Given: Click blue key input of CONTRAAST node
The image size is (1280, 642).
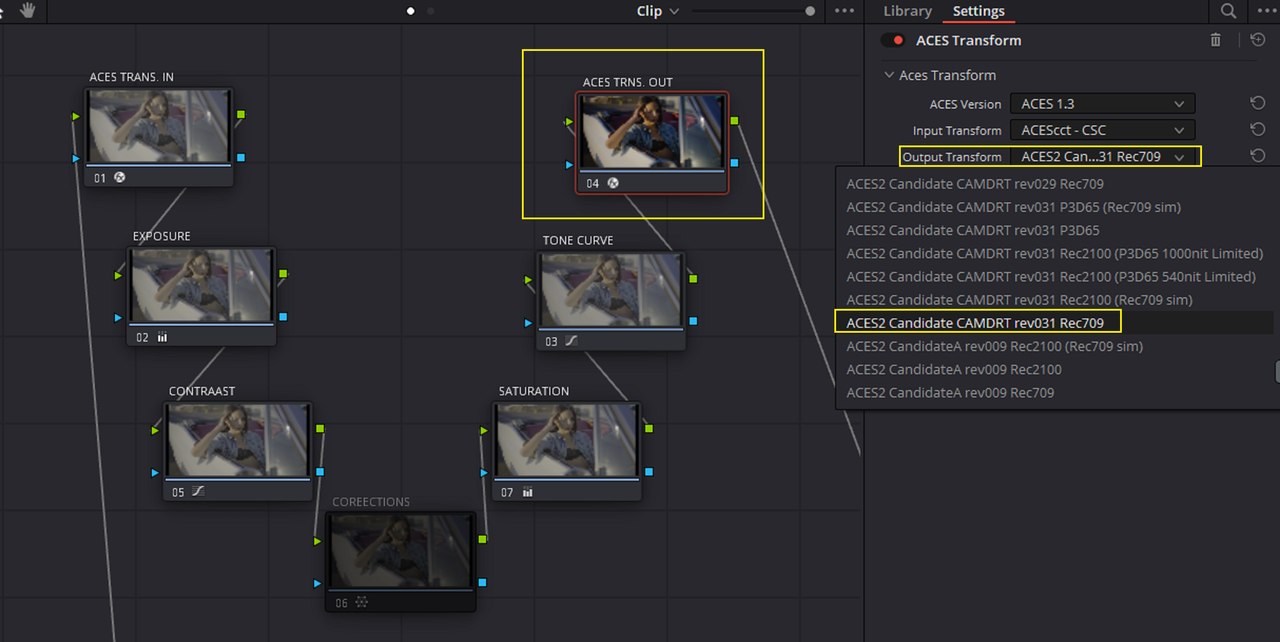Looking at the screenshot, I should (x=155, y=472).
